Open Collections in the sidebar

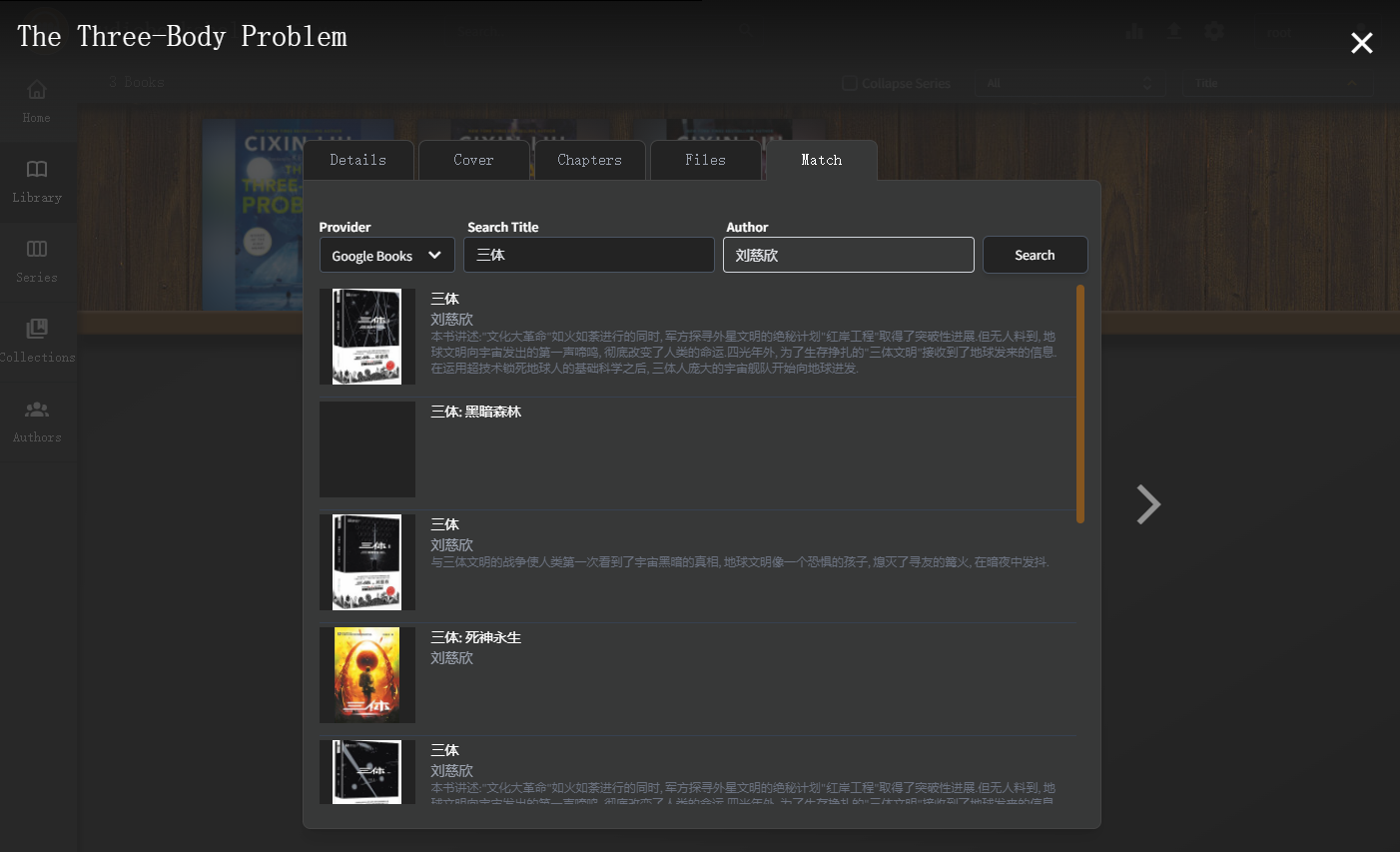coord(37,341)
